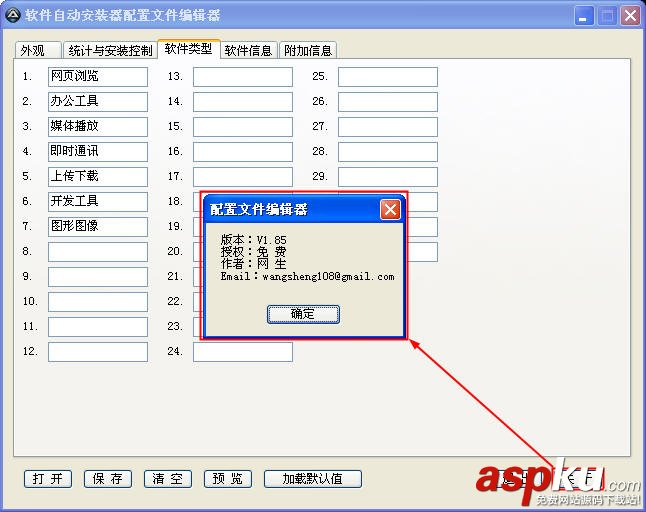The width and height of the screenshot is (646, 512).
Task: Focus the empty input field 8
Action: tap(98, 252)
